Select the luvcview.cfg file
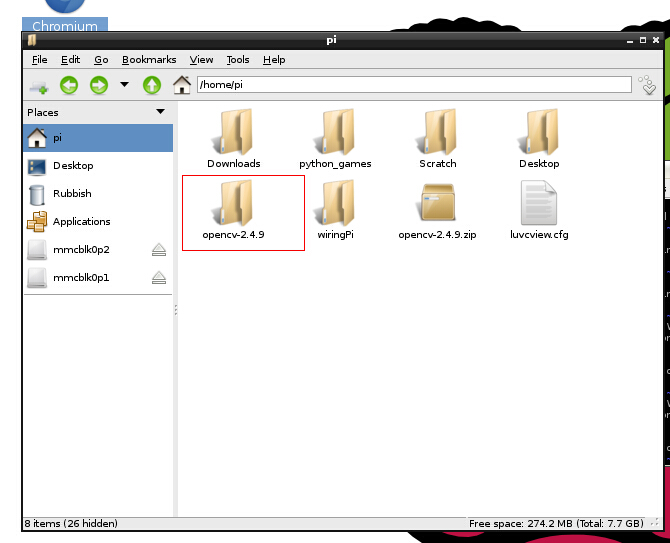 pyautogui.click(x=539, y=210)
